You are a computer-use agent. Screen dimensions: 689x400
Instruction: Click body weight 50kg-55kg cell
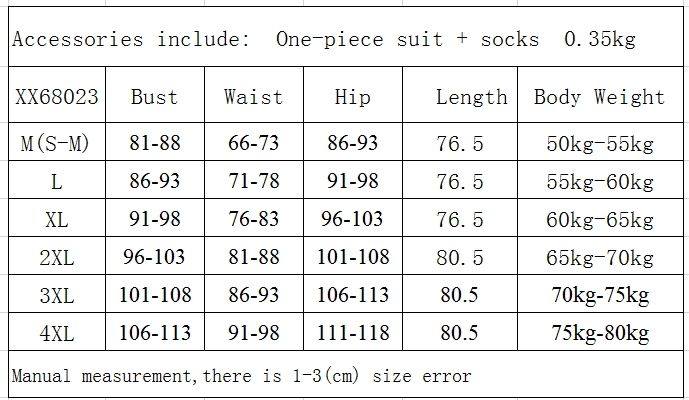pos(600,144)
